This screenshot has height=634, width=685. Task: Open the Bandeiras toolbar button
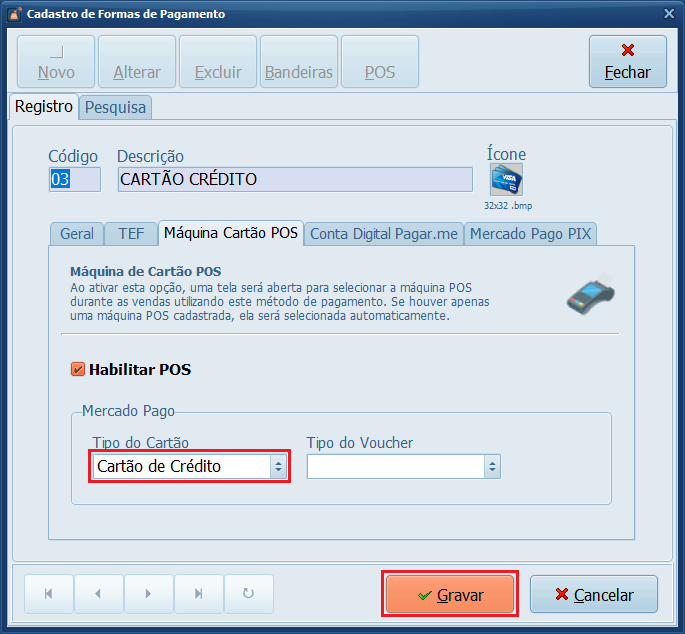pos(299,62)
